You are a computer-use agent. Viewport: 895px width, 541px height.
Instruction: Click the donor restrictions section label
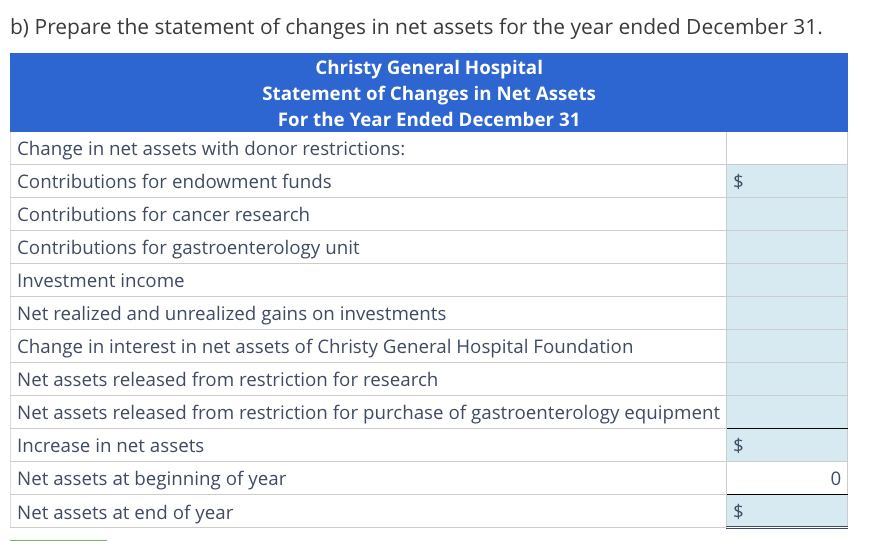click(x=211, y=149)
